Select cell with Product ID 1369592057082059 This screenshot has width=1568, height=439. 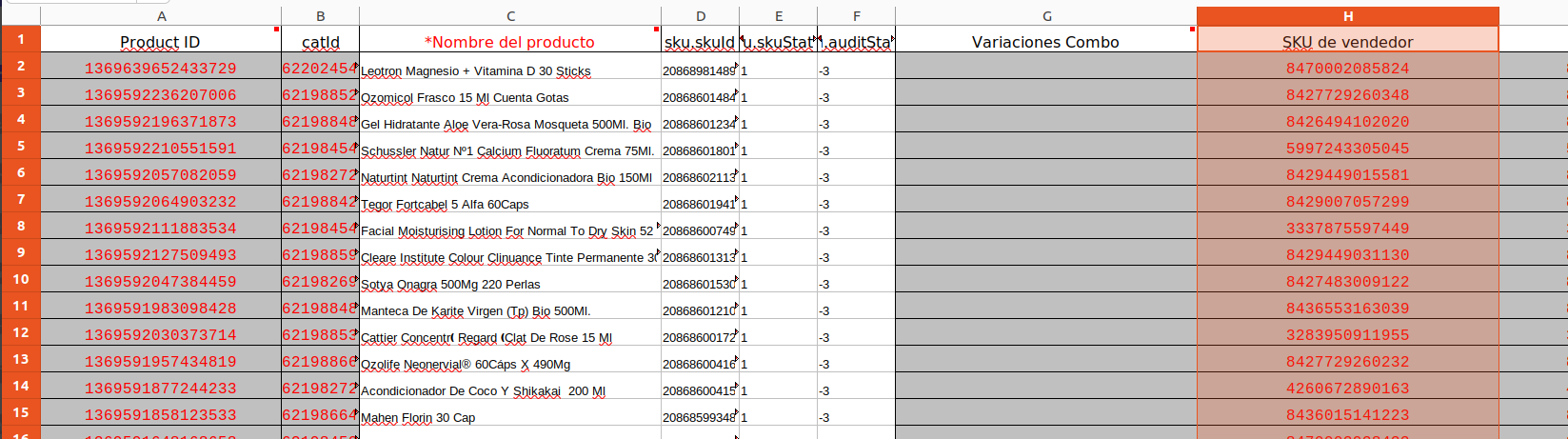pyautogui.click(x=161, y=172)
